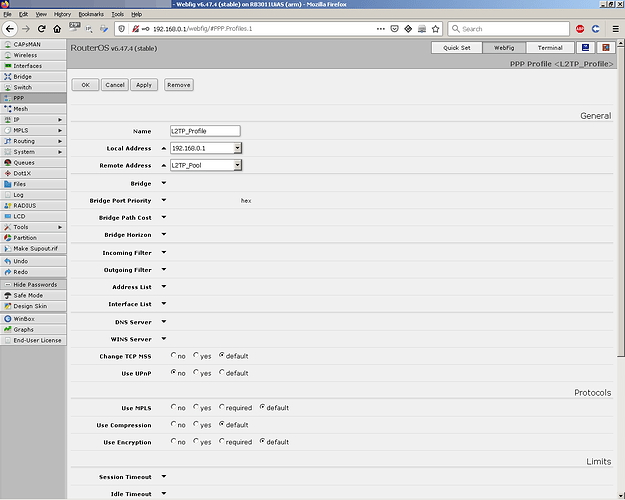This screenshot has width=625, height=500.
Task: Expand the Session Timeout field
Action: pyautogui.click(x=164, y=476)
